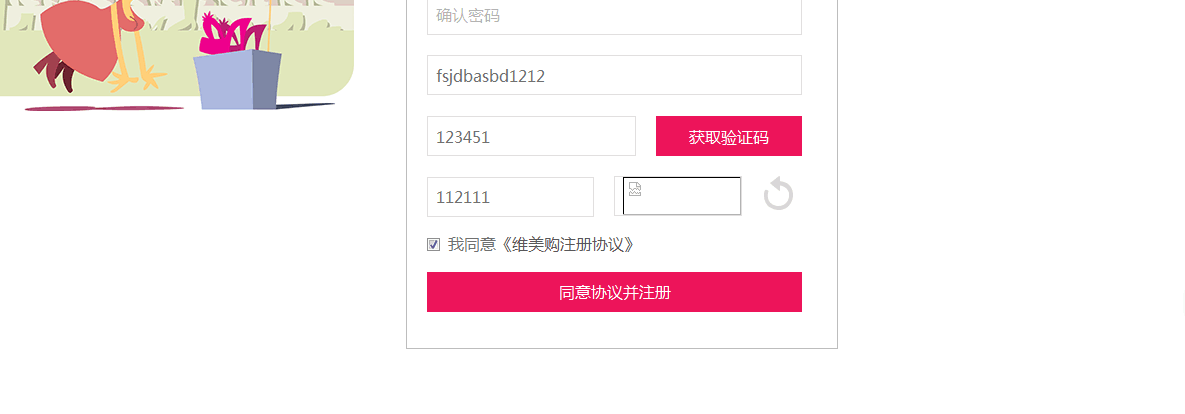The height and width of the screenshot is (414, 1185).
Task: Focus the 确认密码 input field
Action: tap(614, 17)
